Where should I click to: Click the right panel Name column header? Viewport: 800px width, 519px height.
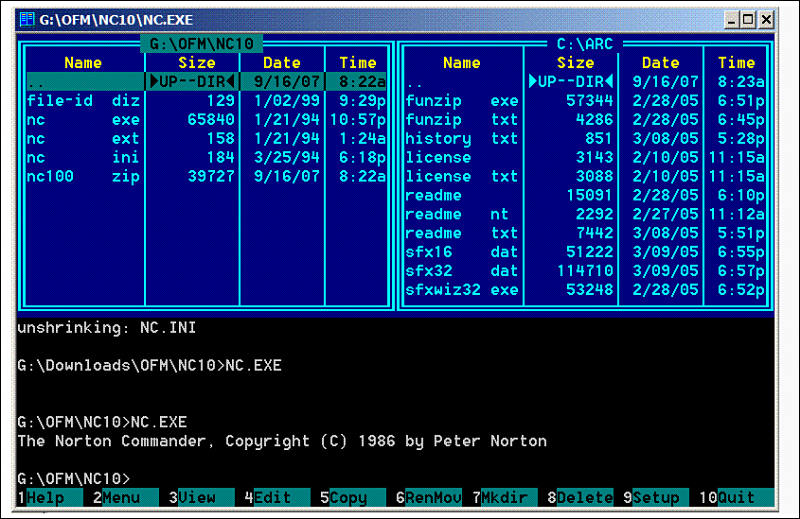coord(462,63)
